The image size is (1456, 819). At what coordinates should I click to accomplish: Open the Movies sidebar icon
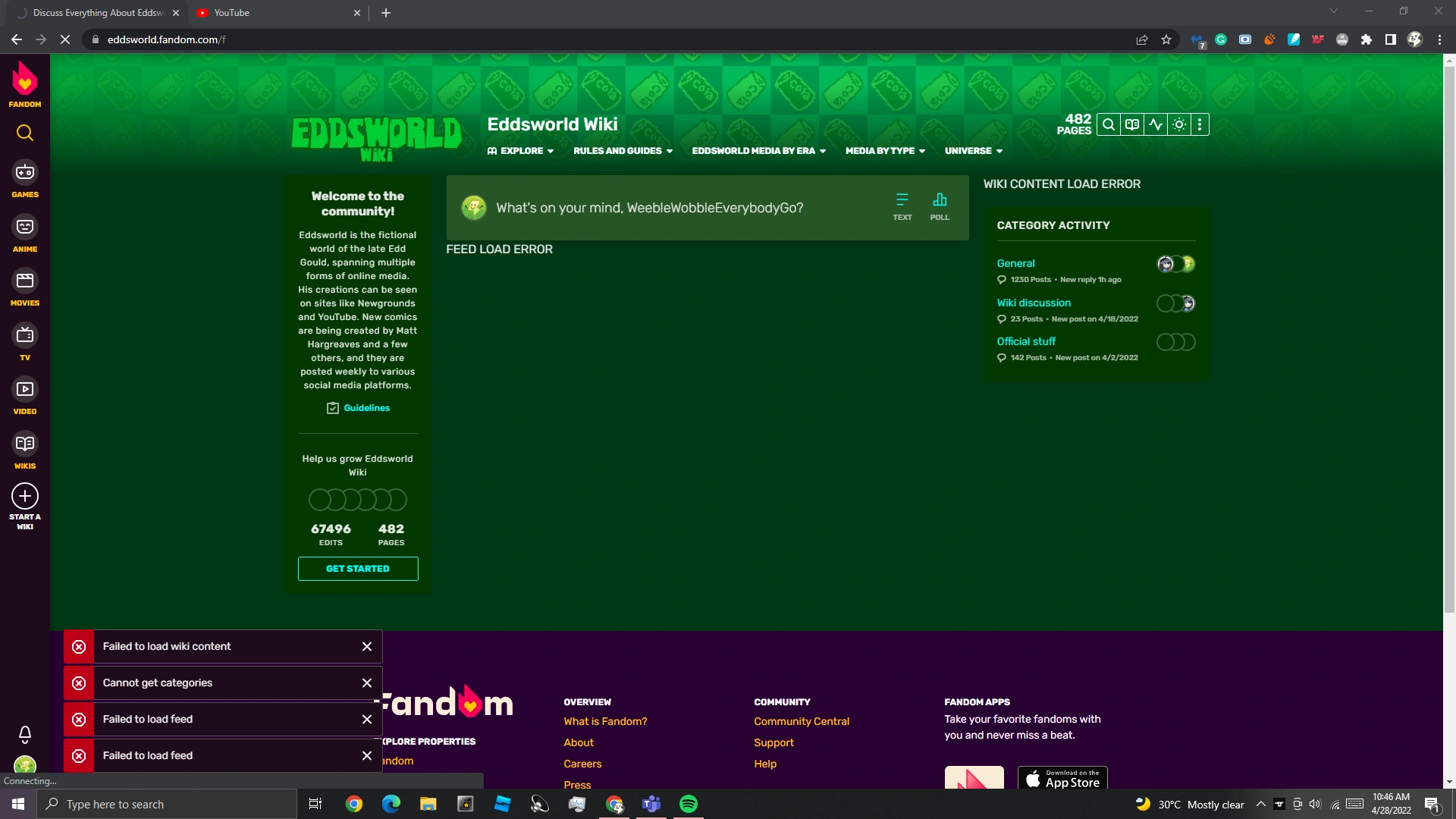(x=25, y=282)
